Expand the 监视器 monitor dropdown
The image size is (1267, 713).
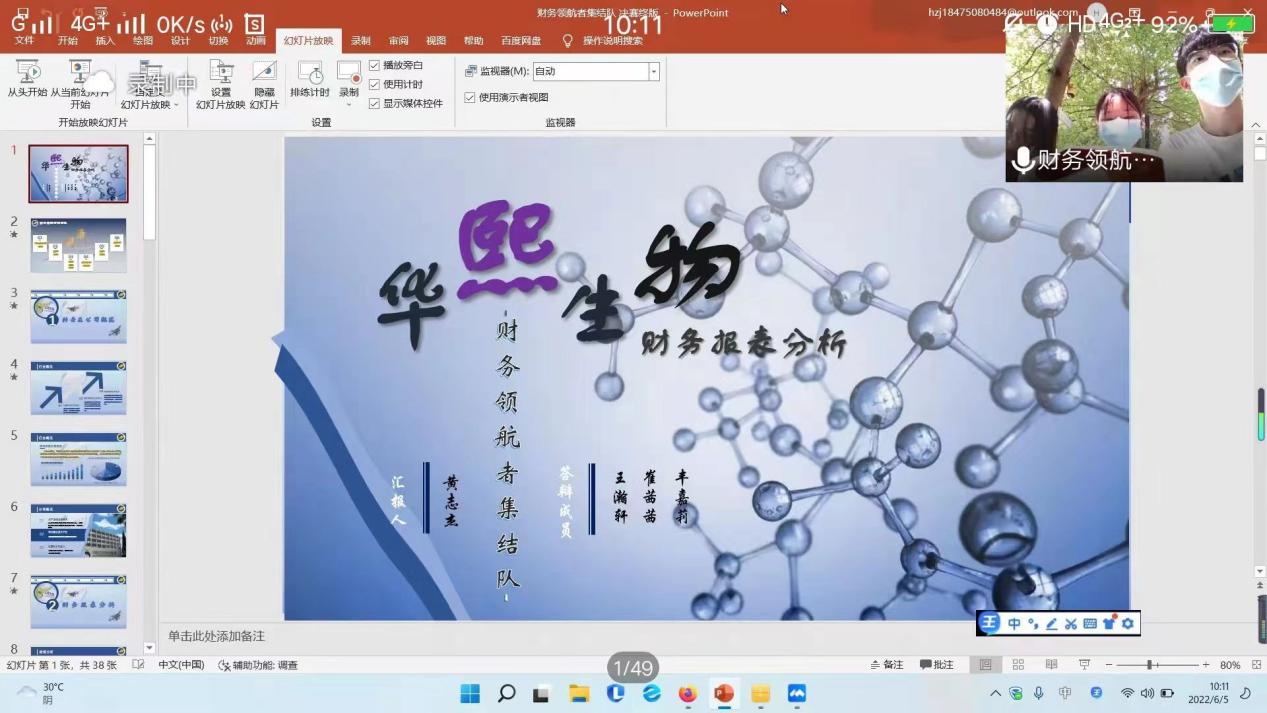coord(654,71)
